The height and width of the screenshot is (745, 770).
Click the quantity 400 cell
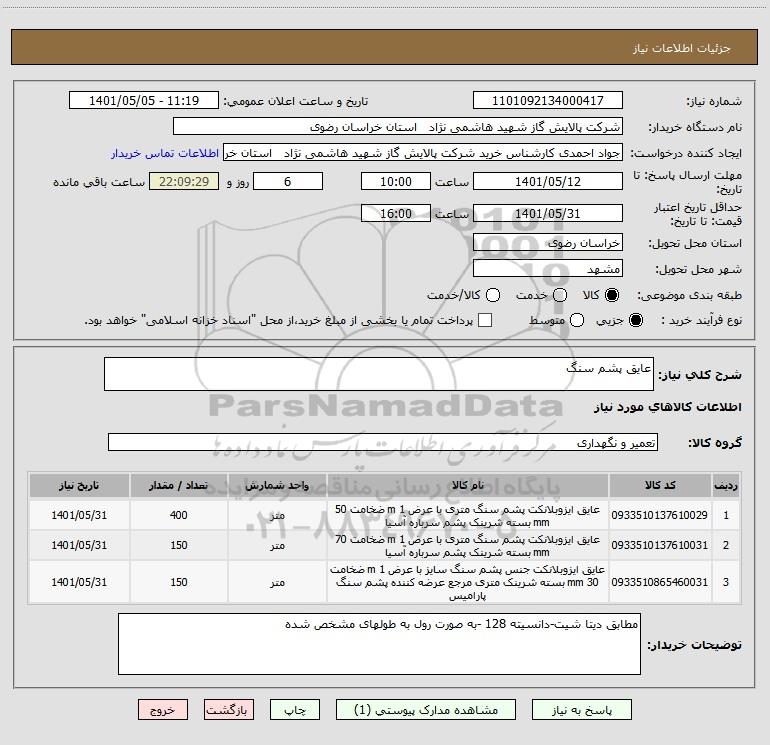[x=179, y=515]
